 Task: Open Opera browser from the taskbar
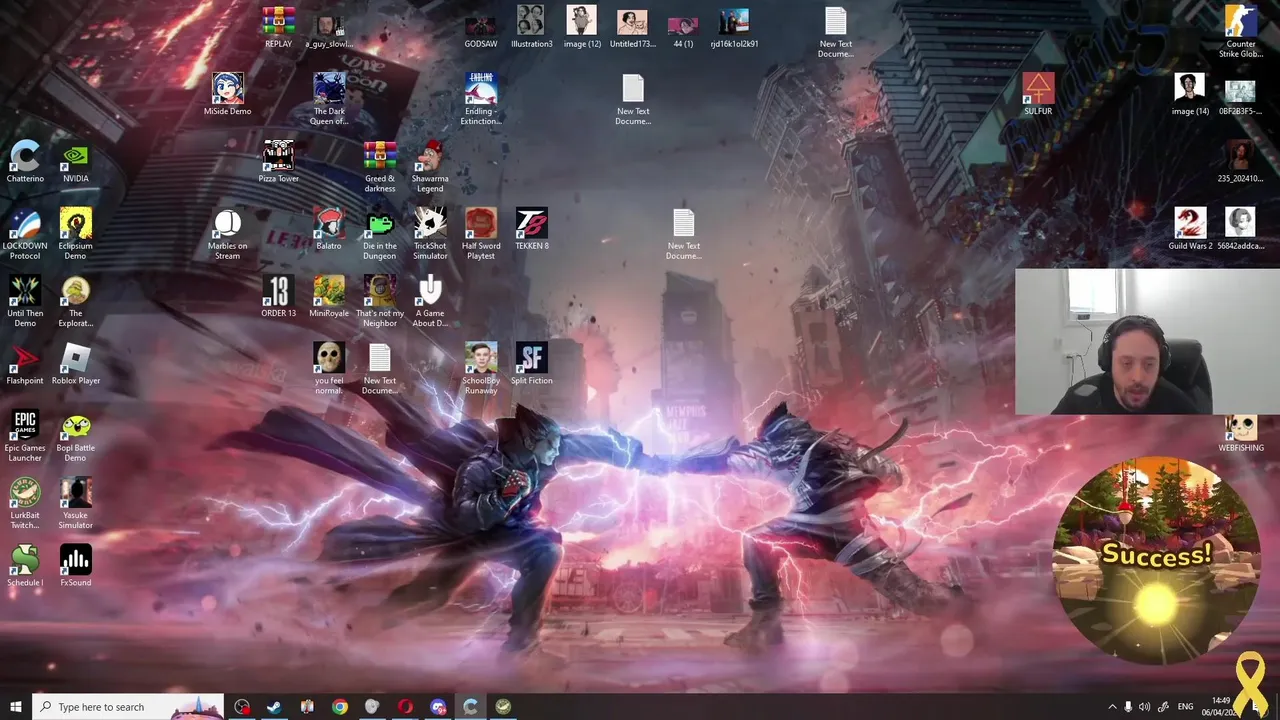[x=405, y=707]
